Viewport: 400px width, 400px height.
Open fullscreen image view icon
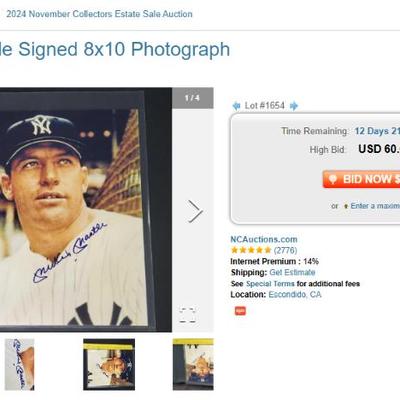(x=187, y=315)
